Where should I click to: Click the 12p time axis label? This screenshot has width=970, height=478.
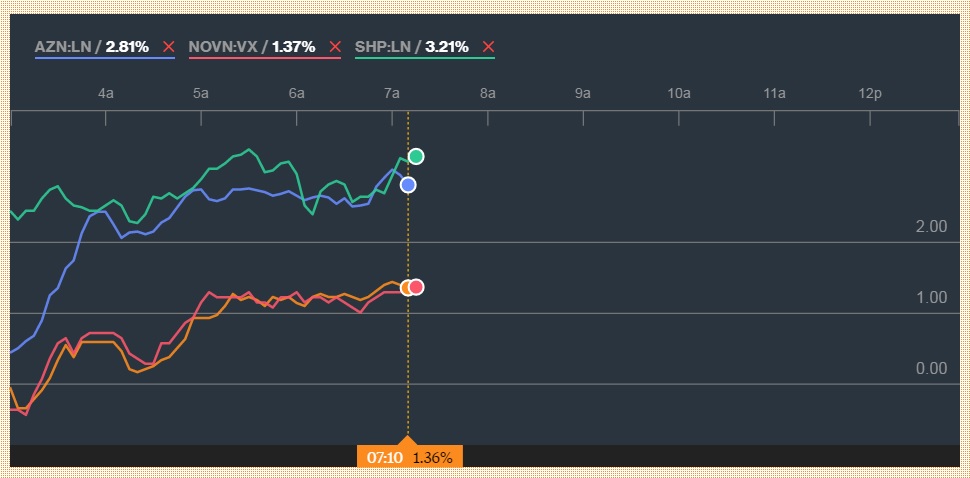[x=870, y=94]
